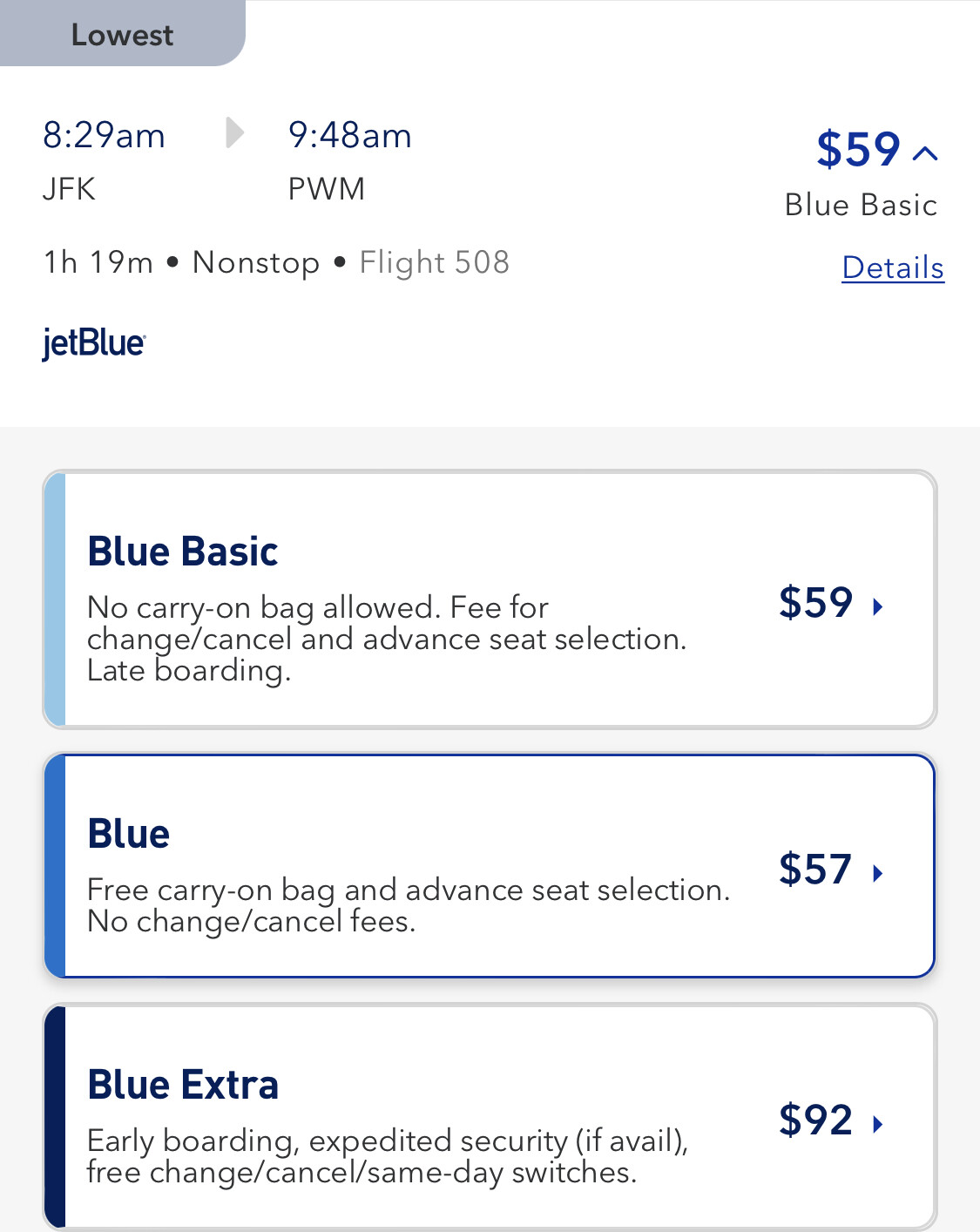Click the jetBlue airline logo
Screen dimensions: 980x1232
[94, 342]
